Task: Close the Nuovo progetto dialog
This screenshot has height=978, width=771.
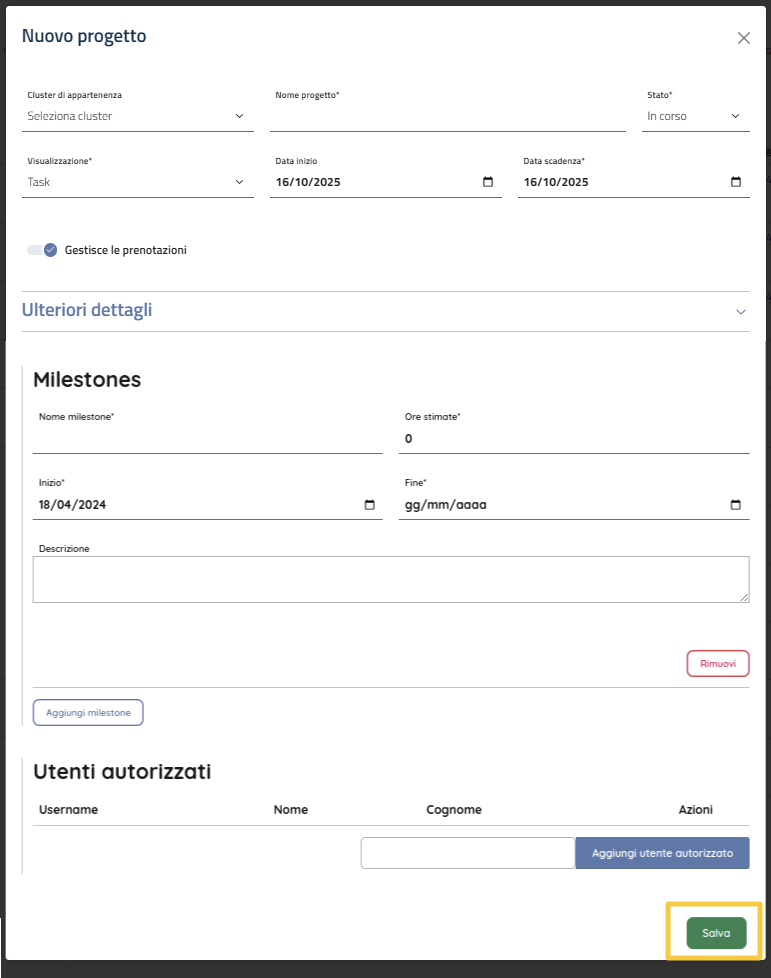Action: 743,38
